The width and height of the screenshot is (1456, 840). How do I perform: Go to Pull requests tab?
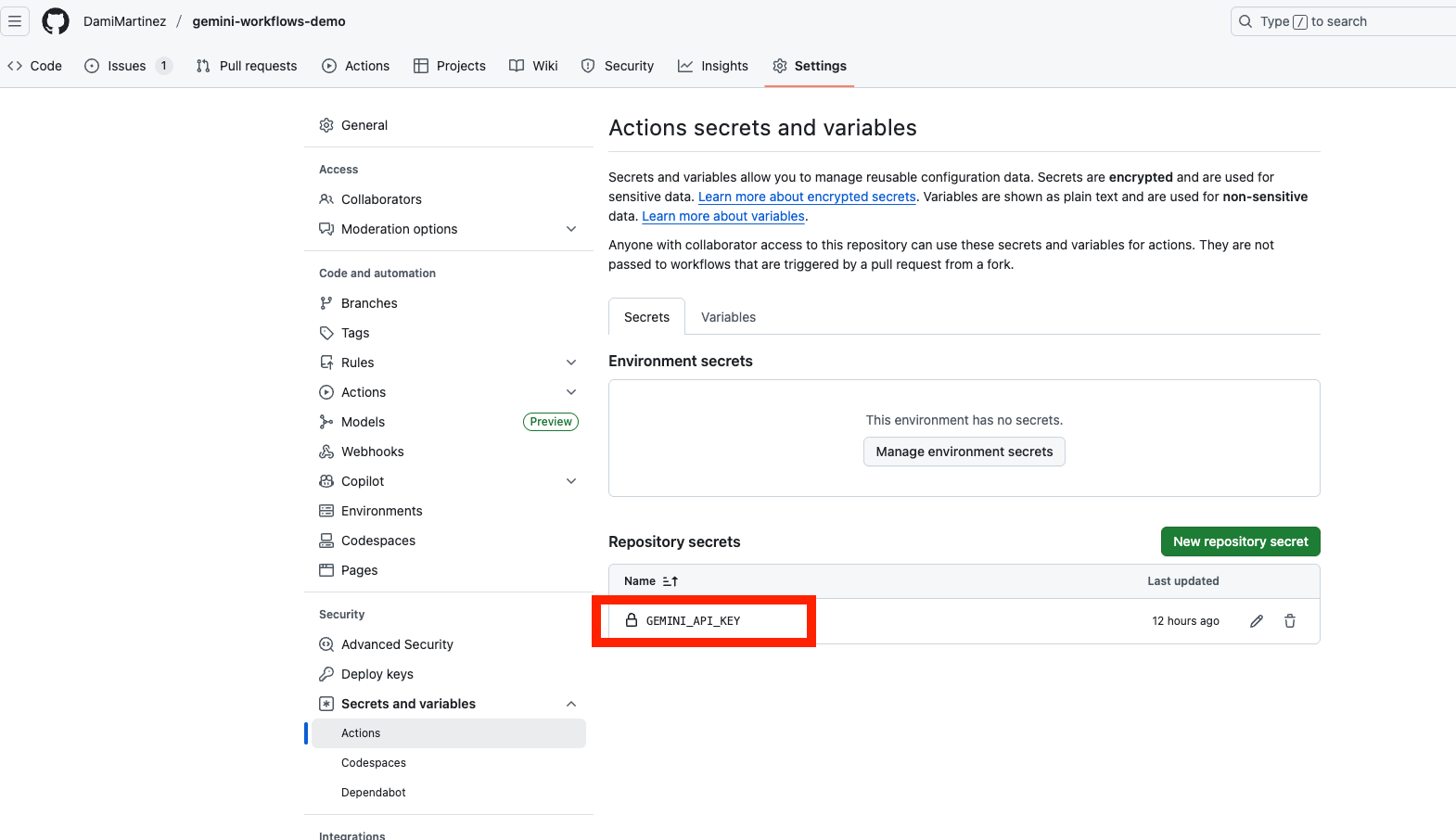247,66
